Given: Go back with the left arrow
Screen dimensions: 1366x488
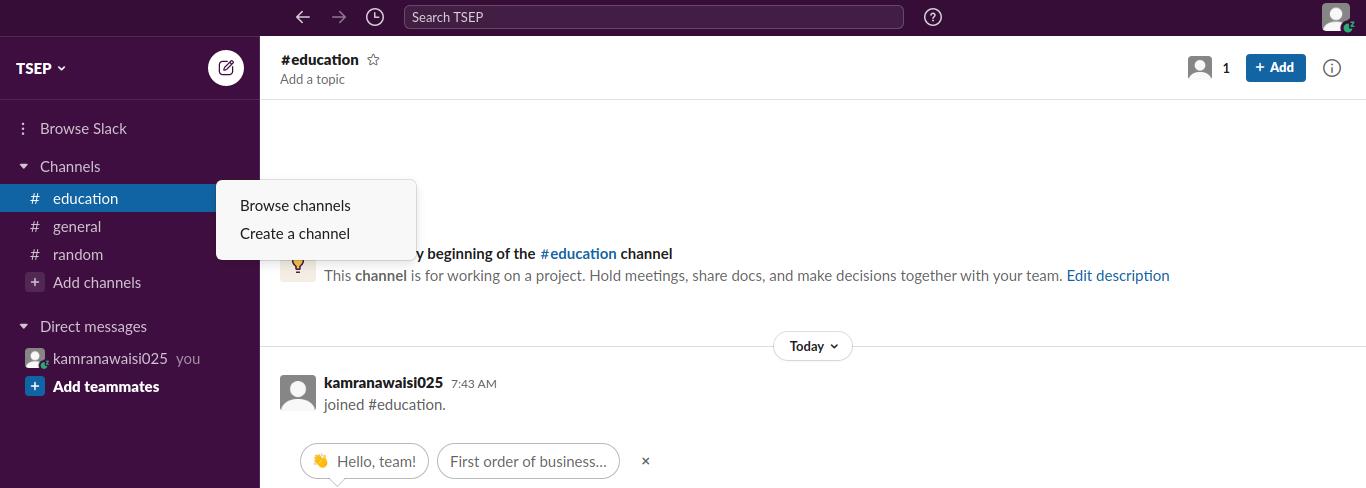Looking at the screenshot, I should (302, 17).
